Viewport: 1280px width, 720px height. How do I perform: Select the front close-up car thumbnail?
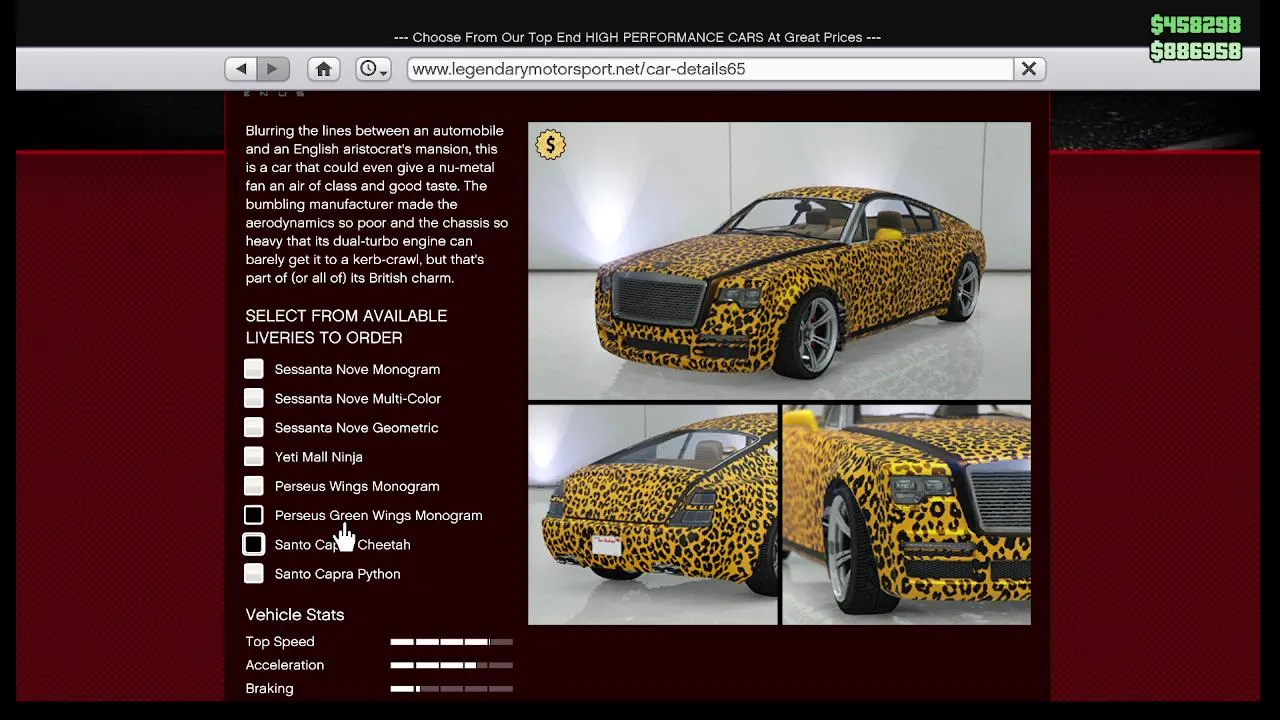click(x=907, y=515)
